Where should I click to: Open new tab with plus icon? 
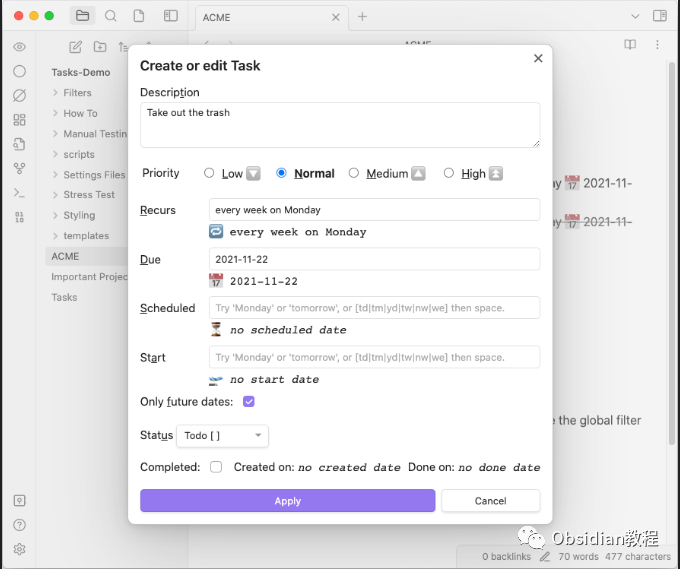point(362,16)
